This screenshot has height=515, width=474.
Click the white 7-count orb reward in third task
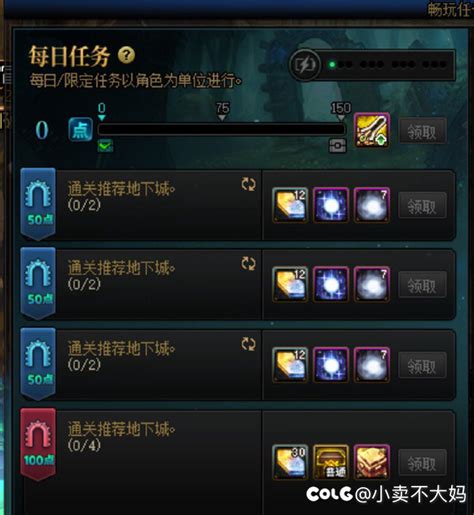(372, 365)
